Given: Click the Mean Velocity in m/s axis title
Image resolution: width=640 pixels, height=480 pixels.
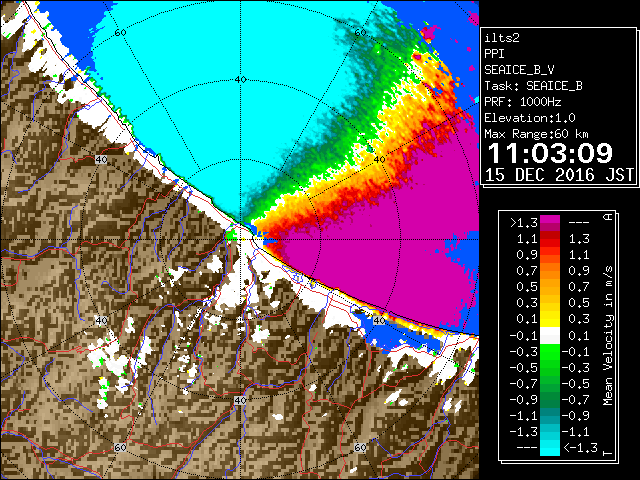Looking at the screenshot, I should coord(608,335).
